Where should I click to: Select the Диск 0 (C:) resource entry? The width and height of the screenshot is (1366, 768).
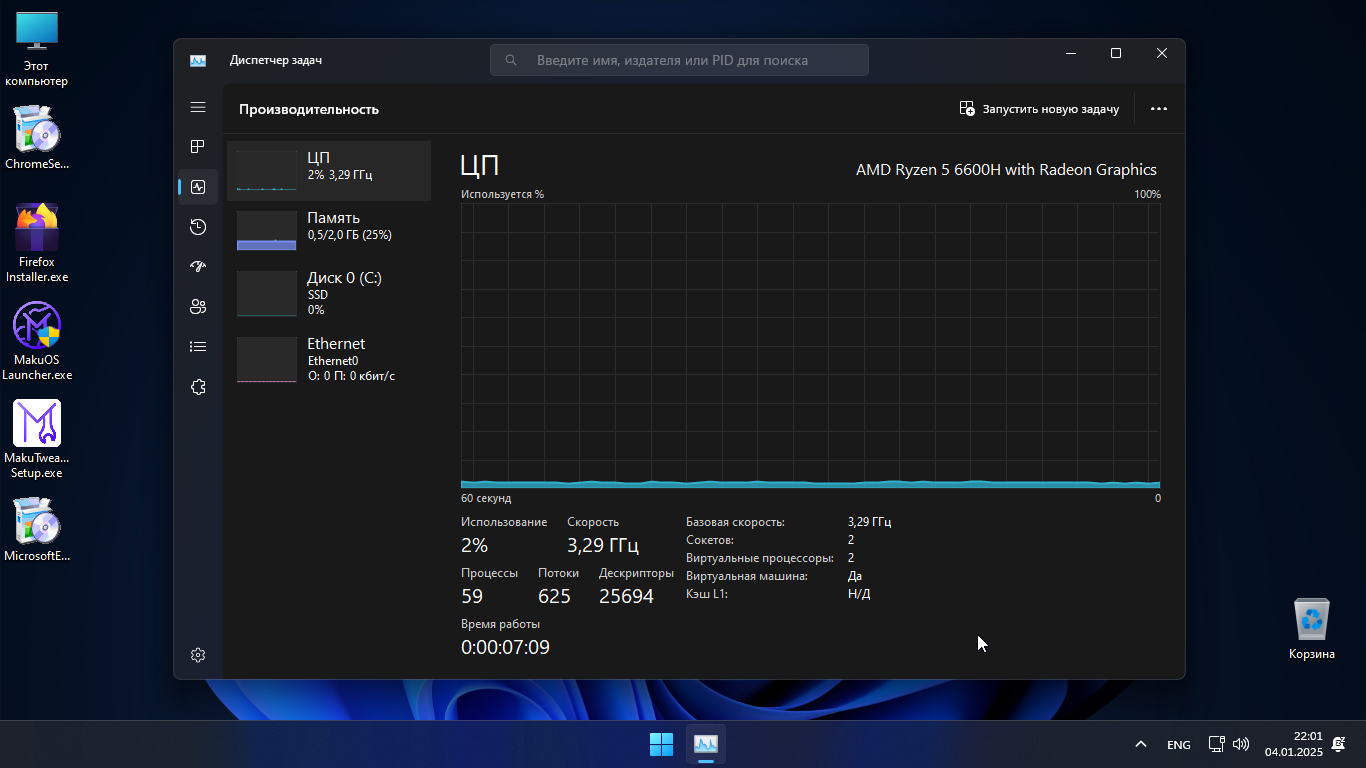click(329, 293)
